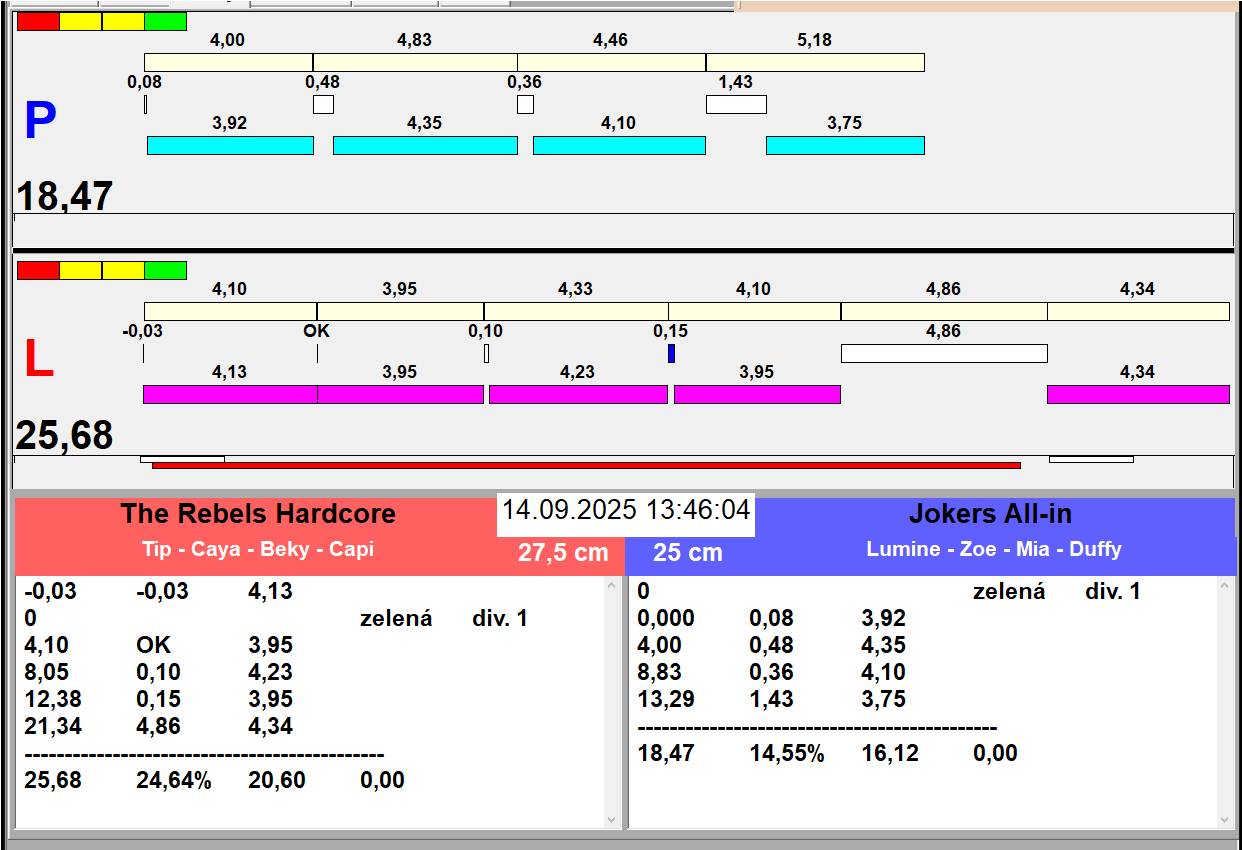Select lane L cream bar labeled 4,34
This screenshot has width=1242, height=850.
pos(1138,311)
